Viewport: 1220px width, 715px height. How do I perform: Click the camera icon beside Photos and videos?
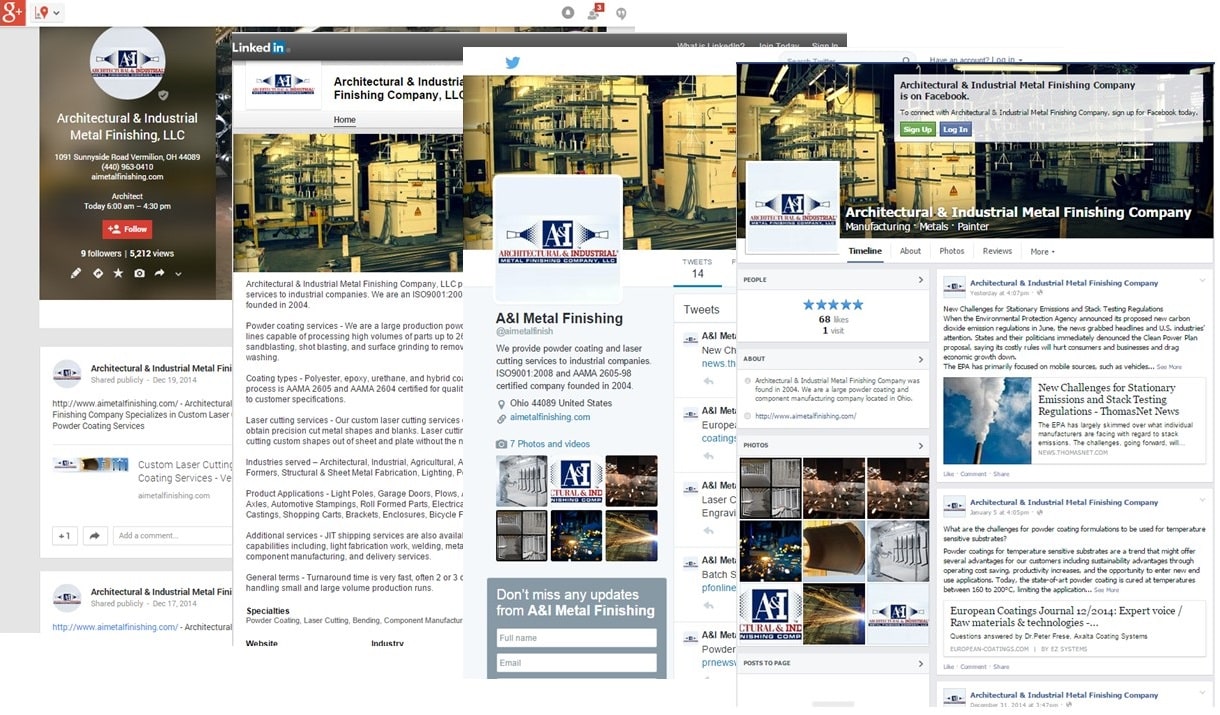pyautogui.click(x=501, y=444)
